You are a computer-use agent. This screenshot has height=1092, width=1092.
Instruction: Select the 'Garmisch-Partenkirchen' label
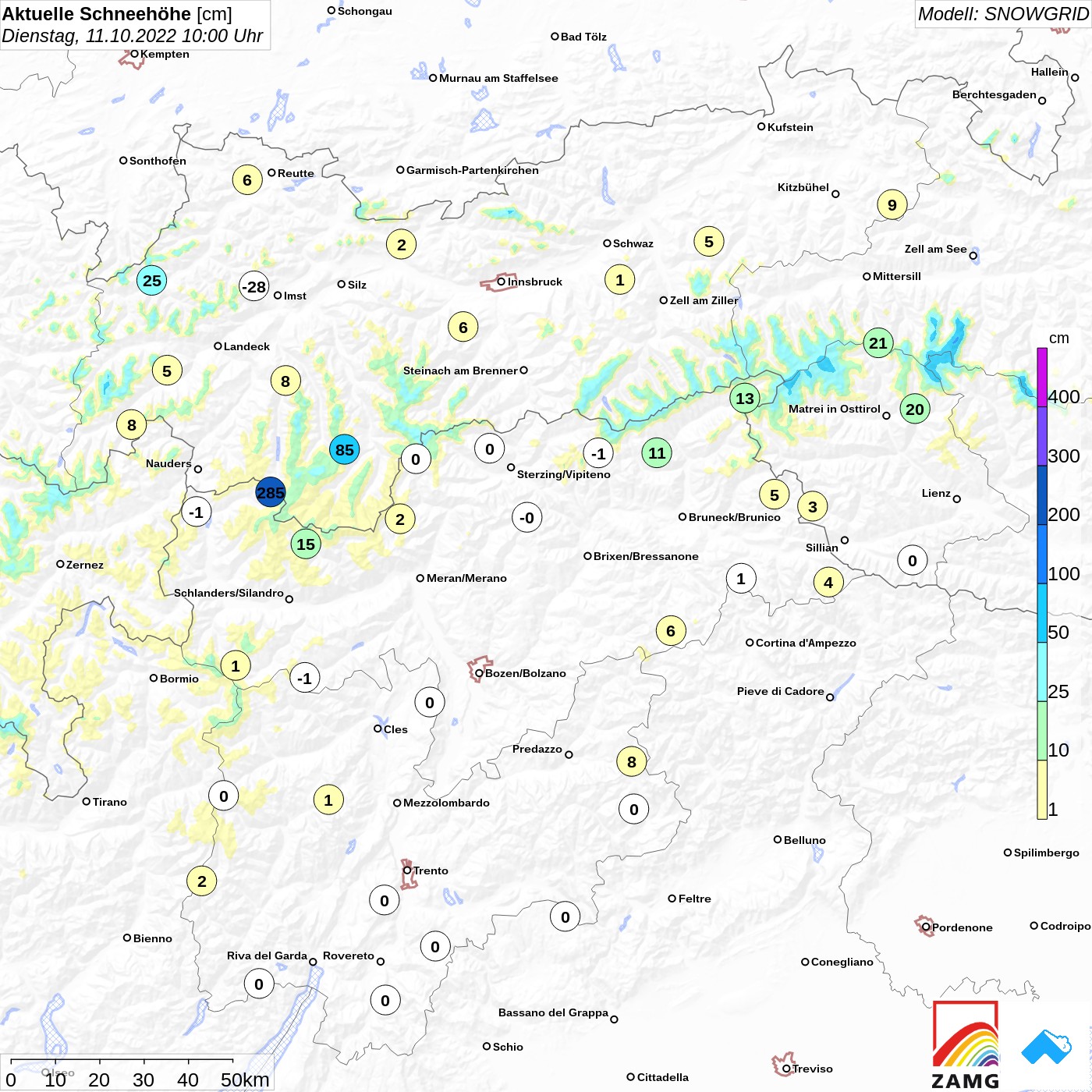coord(473,170)
